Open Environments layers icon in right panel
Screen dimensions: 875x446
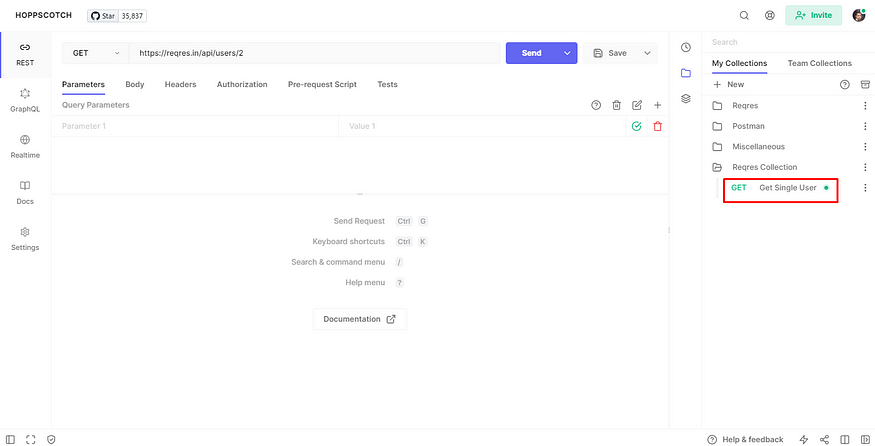(x=686, y=99)
